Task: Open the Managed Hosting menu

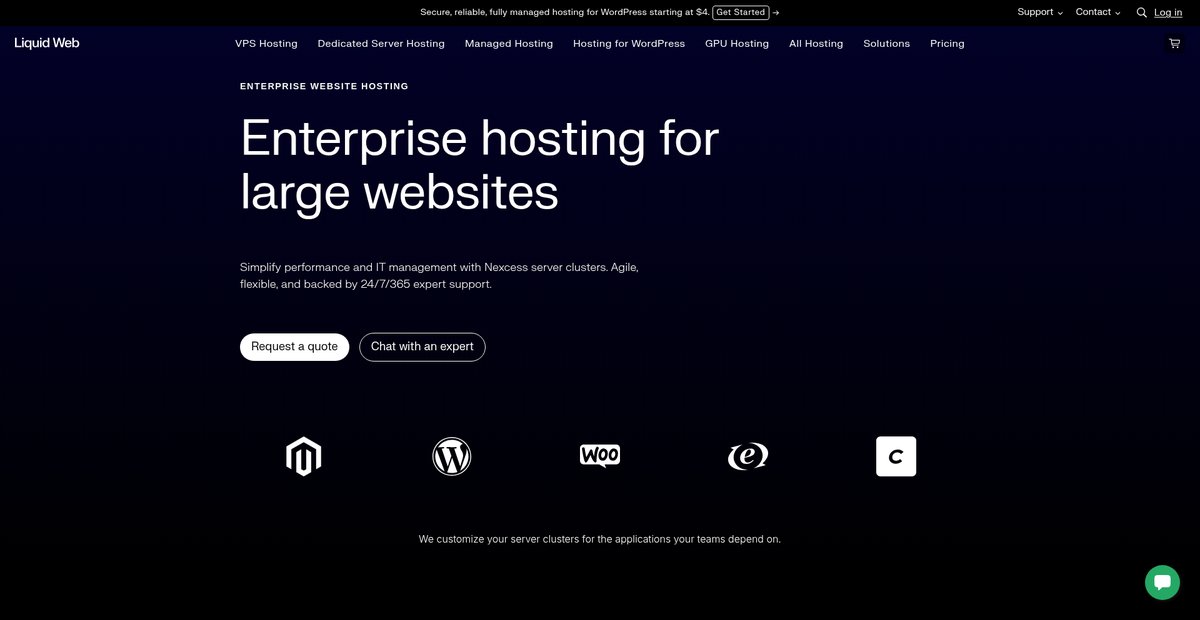Action: [x=509, y=44]
